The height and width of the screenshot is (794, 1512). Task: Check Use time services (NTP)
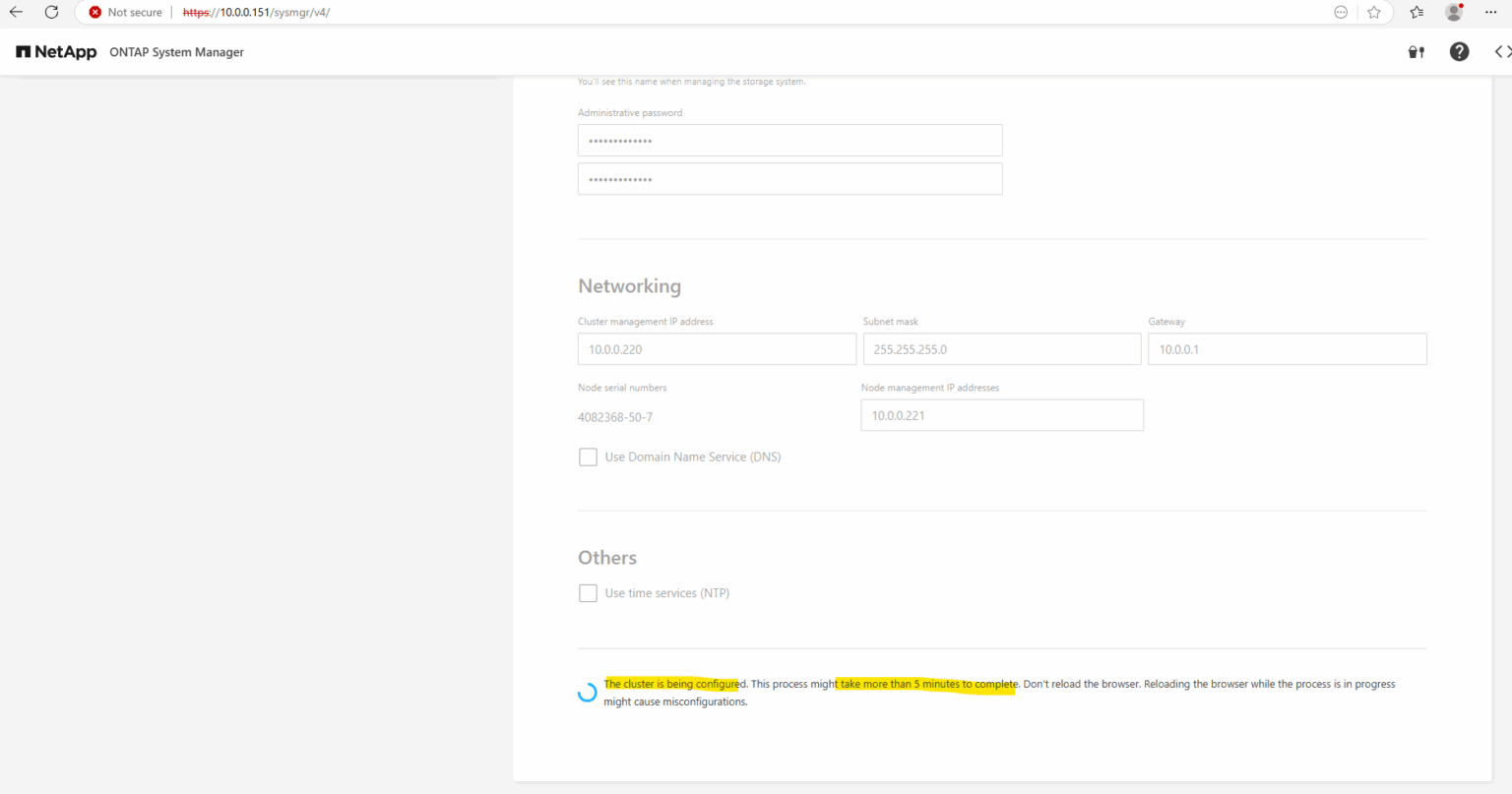point(588,592)
